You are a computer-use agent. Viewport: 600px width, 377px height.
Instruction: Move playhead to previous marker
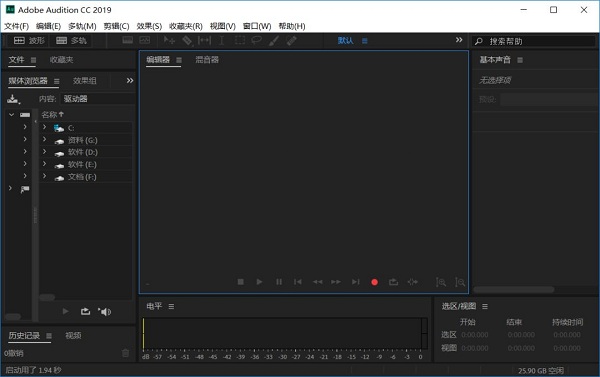(298, 282)
